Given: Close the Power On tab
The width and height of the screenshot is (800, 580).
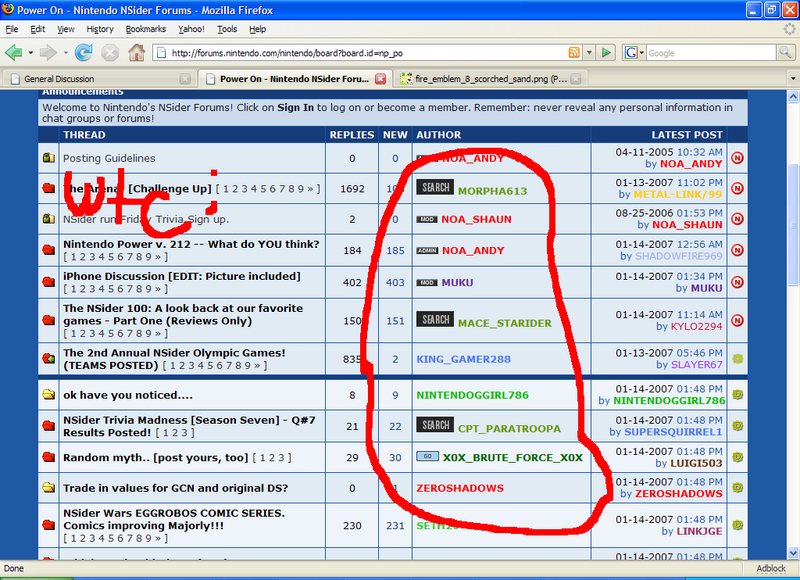Looking at the screenshot, I should [x=380, y=79].
